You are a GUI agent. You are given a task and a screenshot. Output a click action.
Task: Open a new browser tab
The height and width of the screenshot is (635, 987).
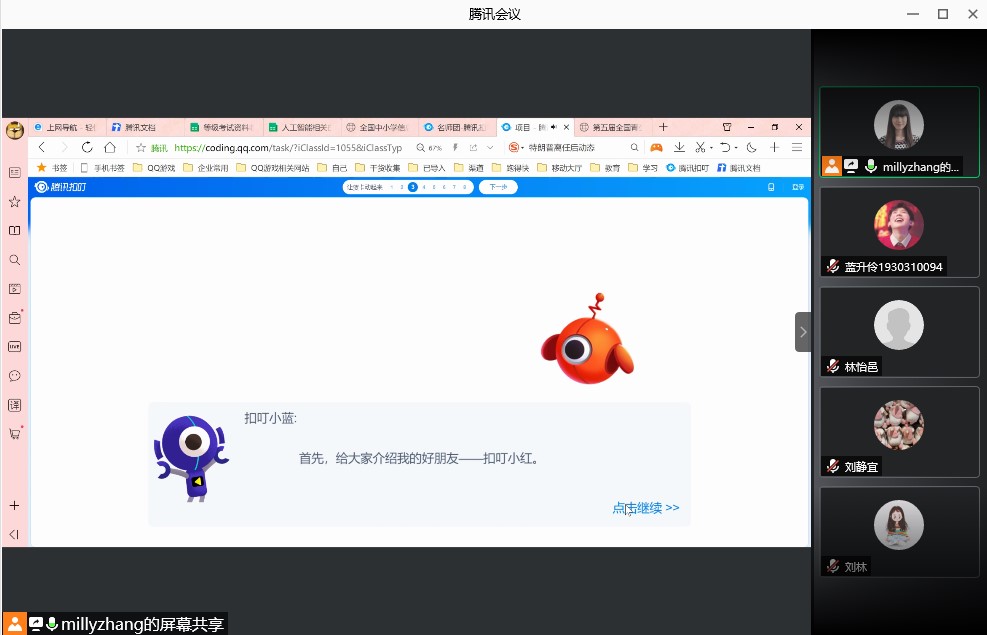663,127
